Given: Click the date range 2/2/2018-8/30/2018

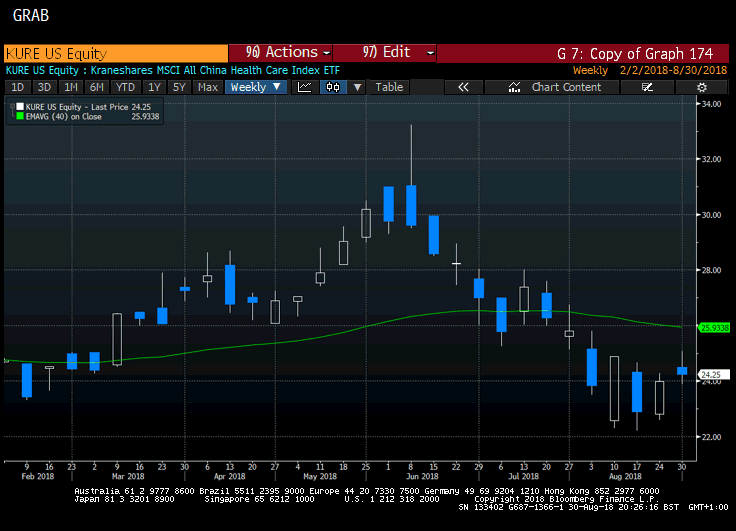Looking at the screenshot, I should pos(673,70).
